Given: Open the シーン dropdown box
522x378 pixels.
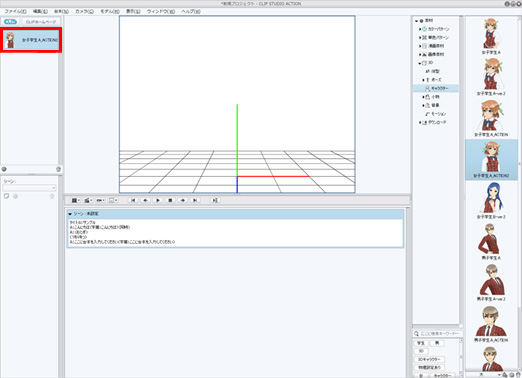Looking at the screenshot, I should point(30,188).
